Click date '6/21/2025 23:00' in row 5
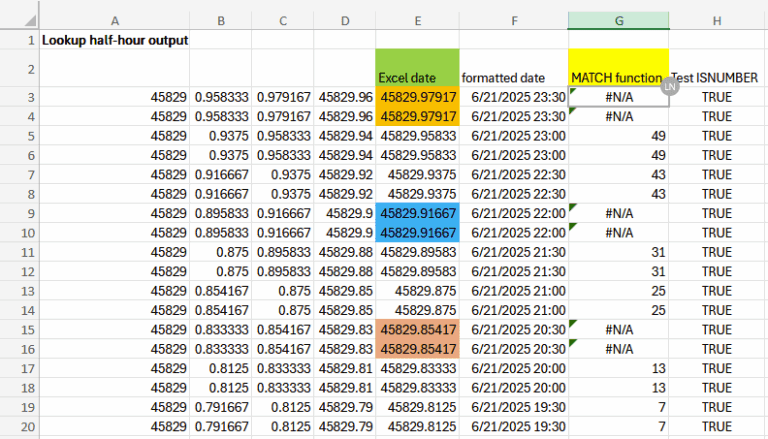The height and width of the screenshot is (439, 768). click(514, 136)
